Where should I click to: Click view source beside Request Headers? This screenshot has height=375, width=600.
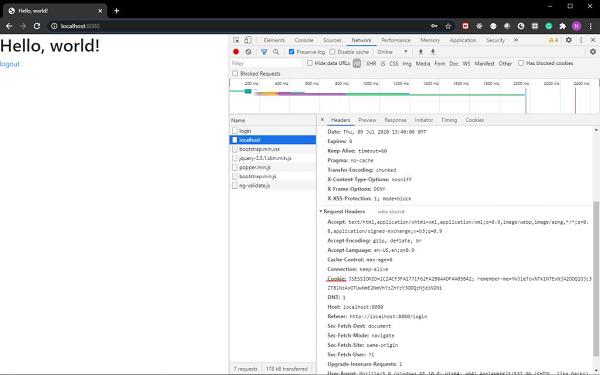391,212
